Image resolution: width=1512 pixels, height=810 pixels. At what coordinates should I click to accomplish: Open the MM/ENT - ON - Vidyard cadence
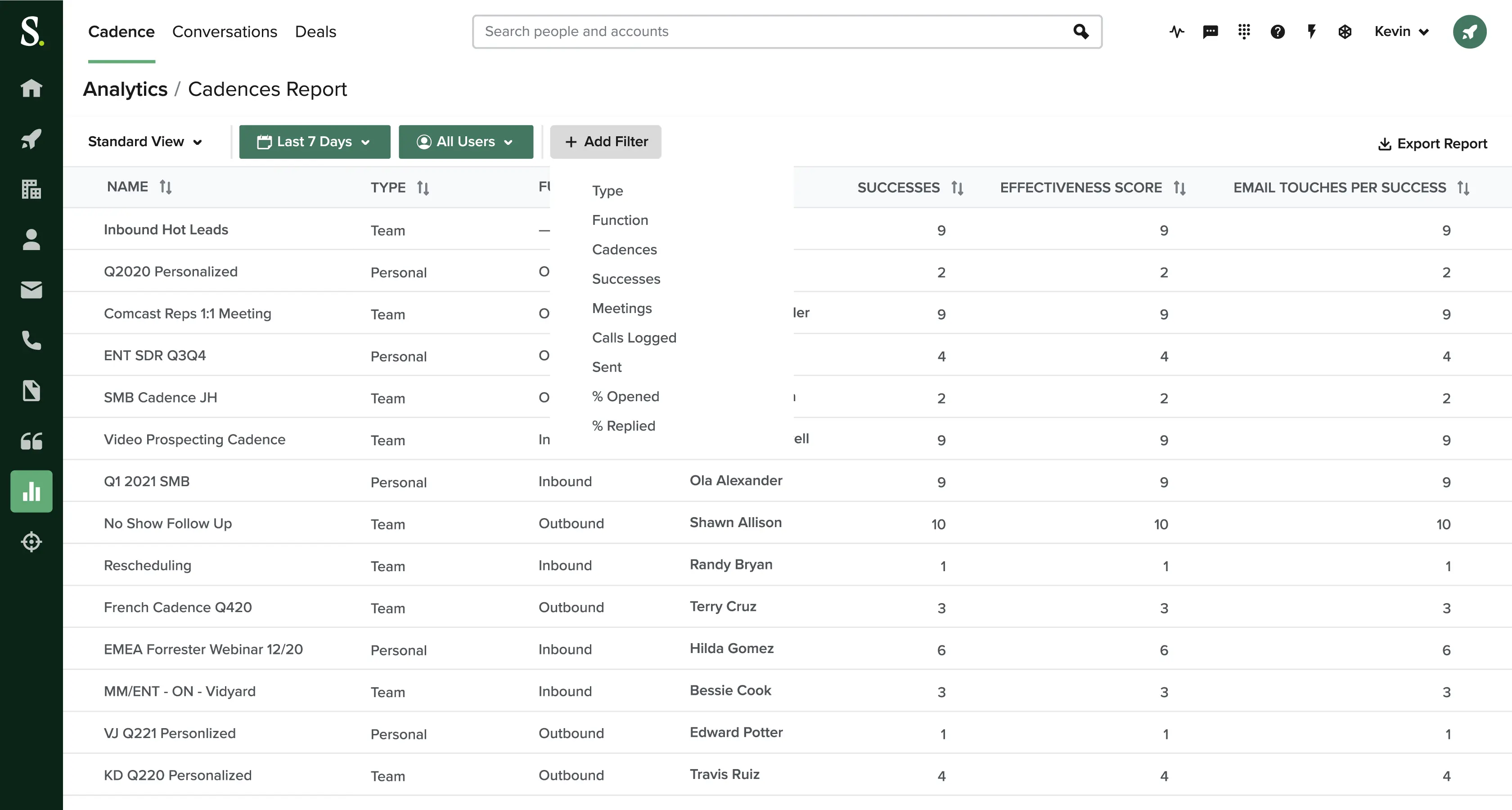click(180, 691)
